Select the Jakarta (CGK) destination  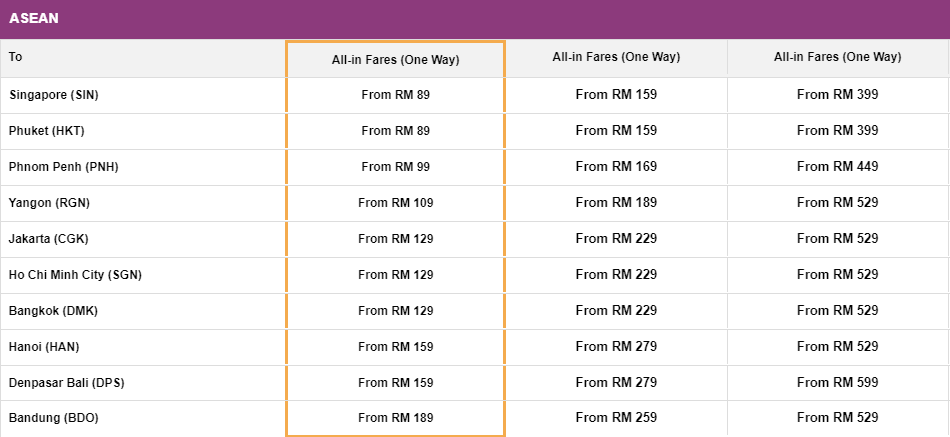48,239
